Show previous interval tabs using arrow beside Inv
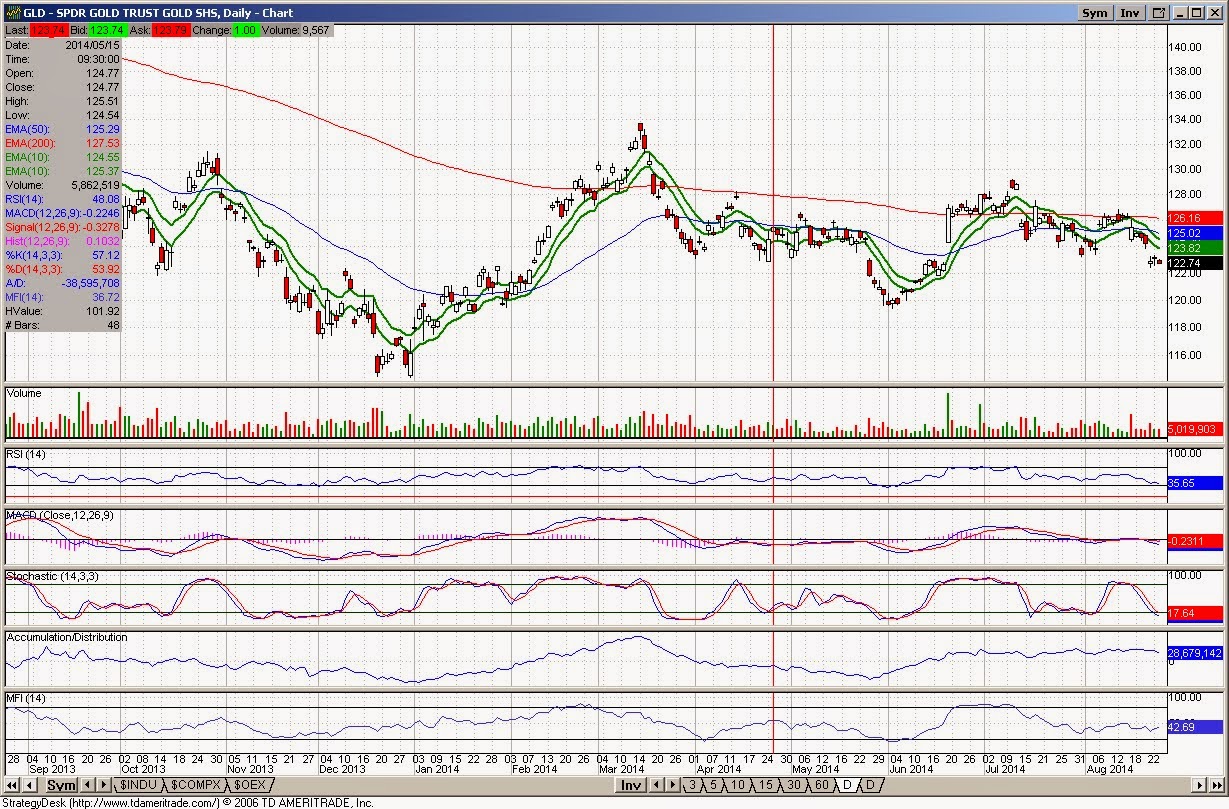The height and width of the screenshot is (809, 1229). coord(656,785)
